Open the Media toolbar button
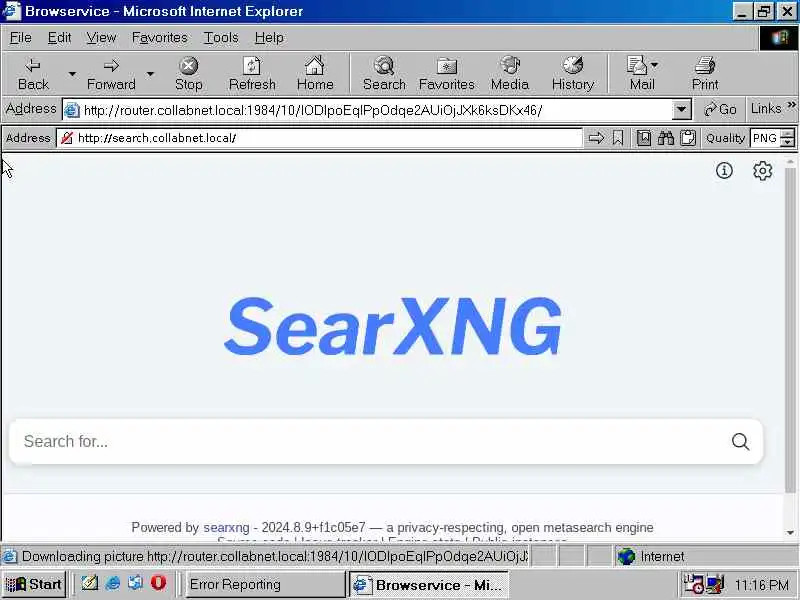Image resolution: width=800 pixels, height=600 pixels. tap(510, 74)
